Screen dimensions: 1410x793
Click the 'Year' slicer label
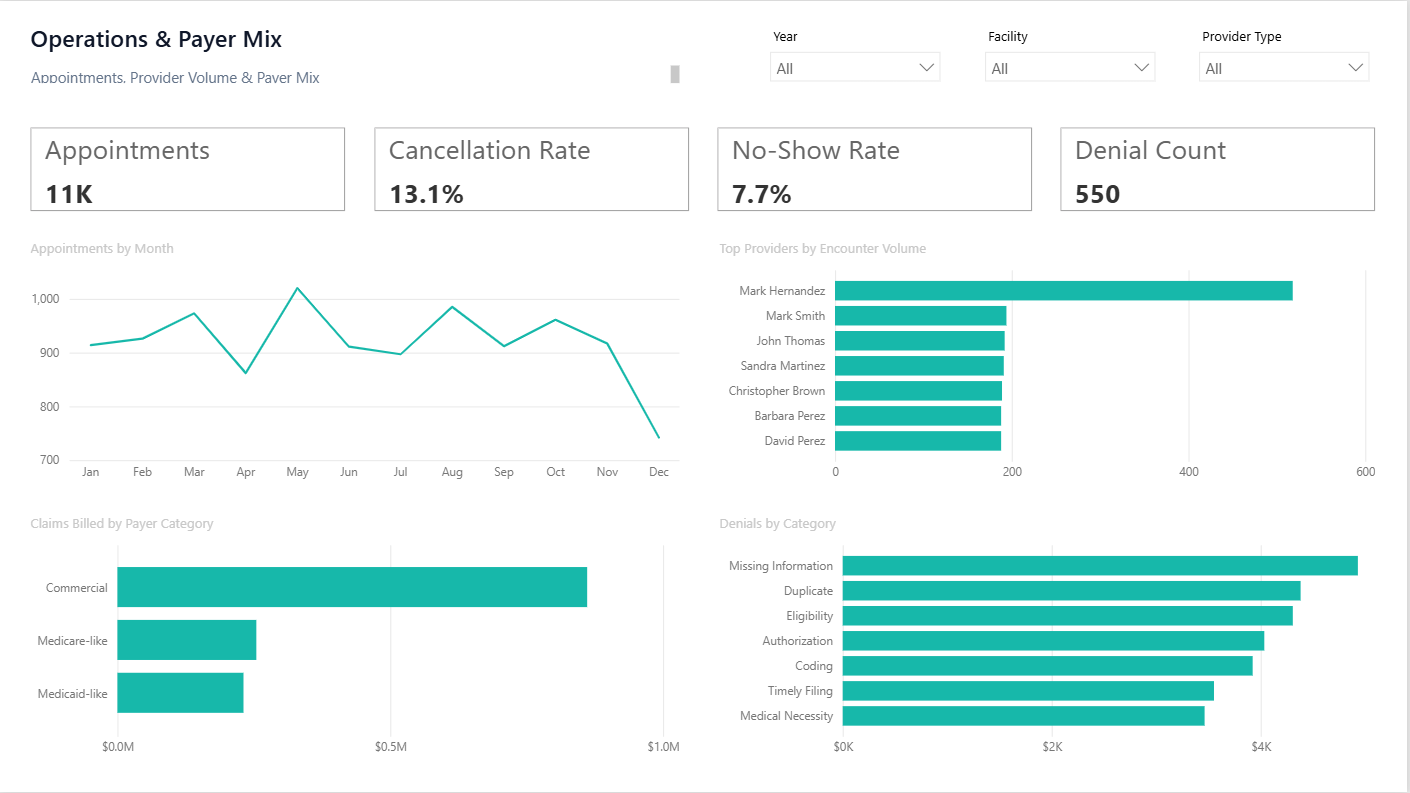click(785, 37)
